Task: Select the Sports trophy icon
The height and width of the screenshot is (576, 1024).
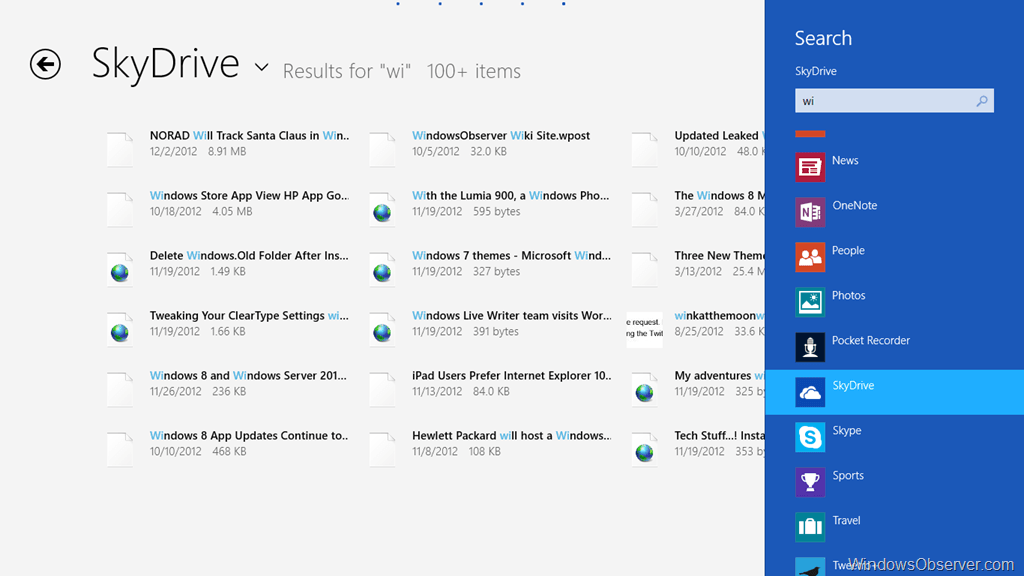Action: (x=810, y=482)
